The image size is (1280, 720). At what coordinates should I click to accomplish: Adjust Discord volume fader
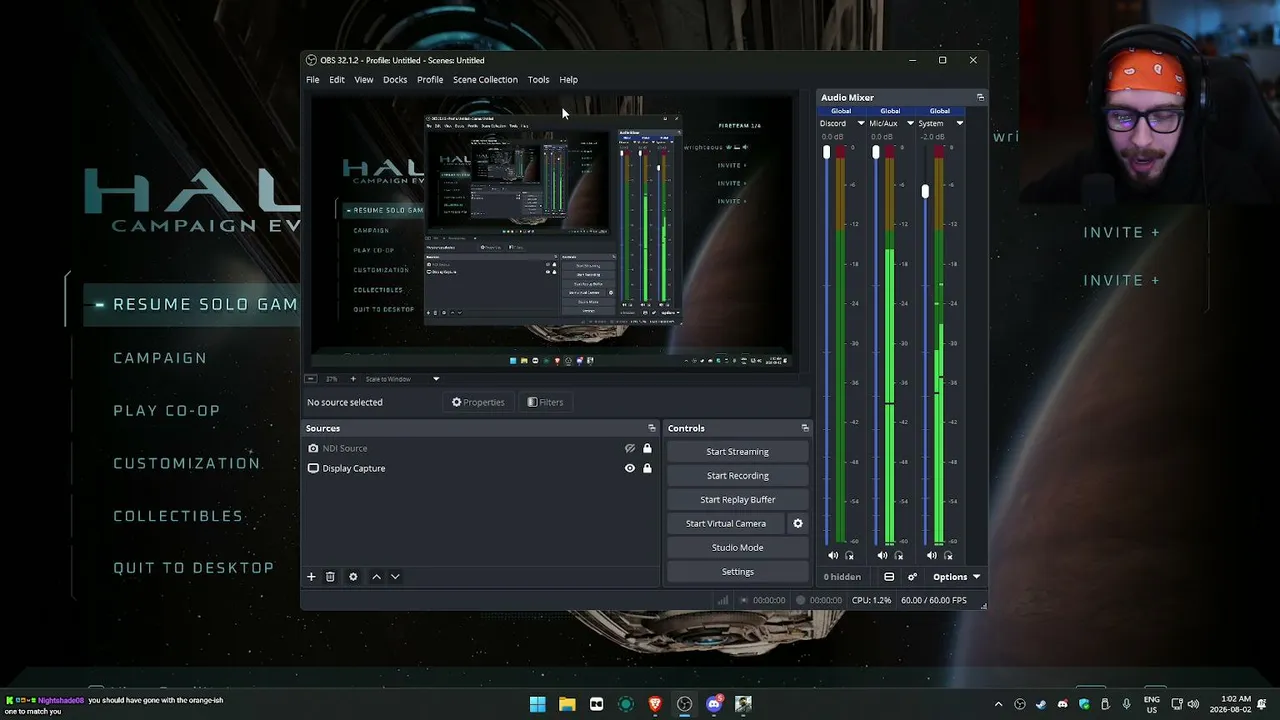coord(826,152)
